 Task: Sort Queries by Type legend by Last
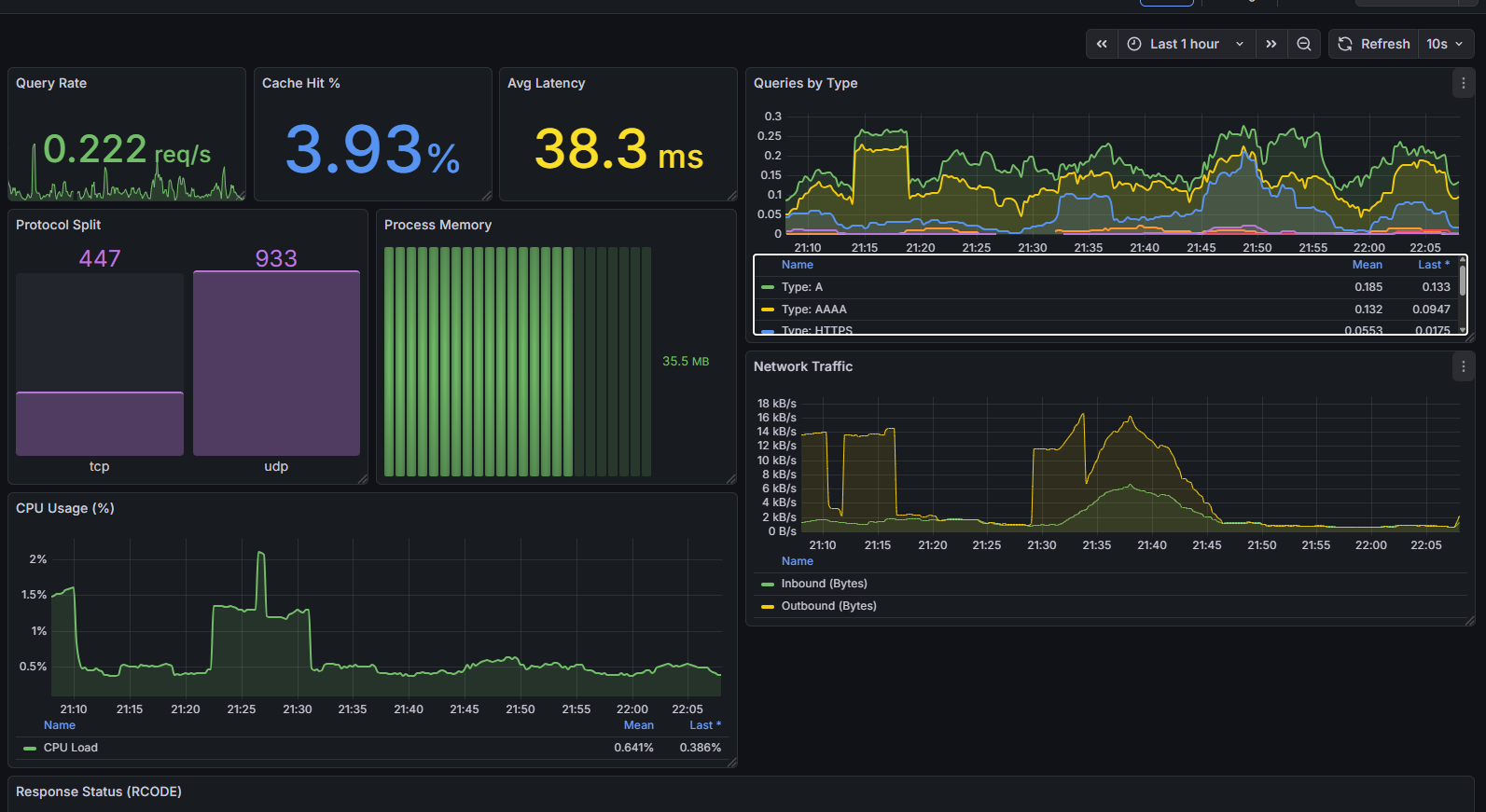click(x=1433, y=265)
